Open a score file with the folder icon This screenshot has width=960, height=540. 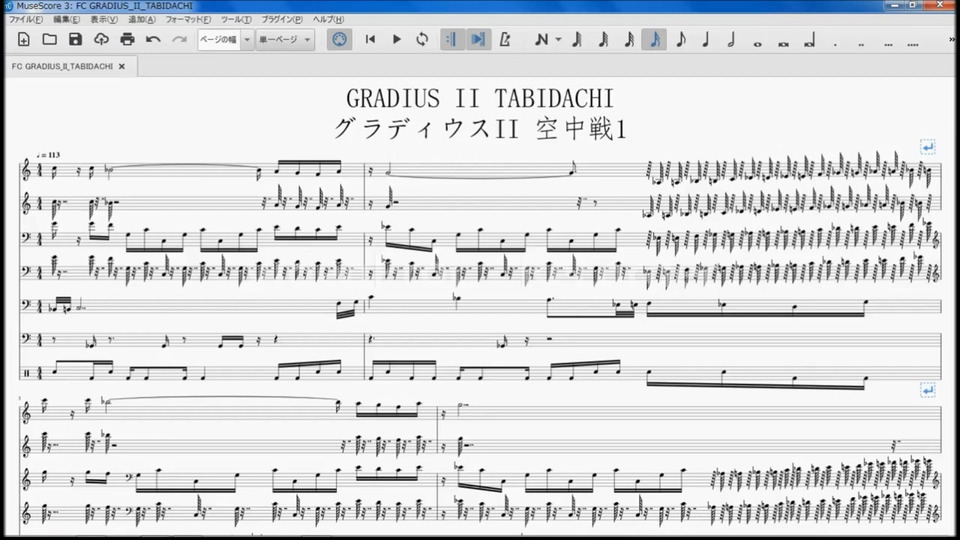pyautogui.click(x=50, y=40)
